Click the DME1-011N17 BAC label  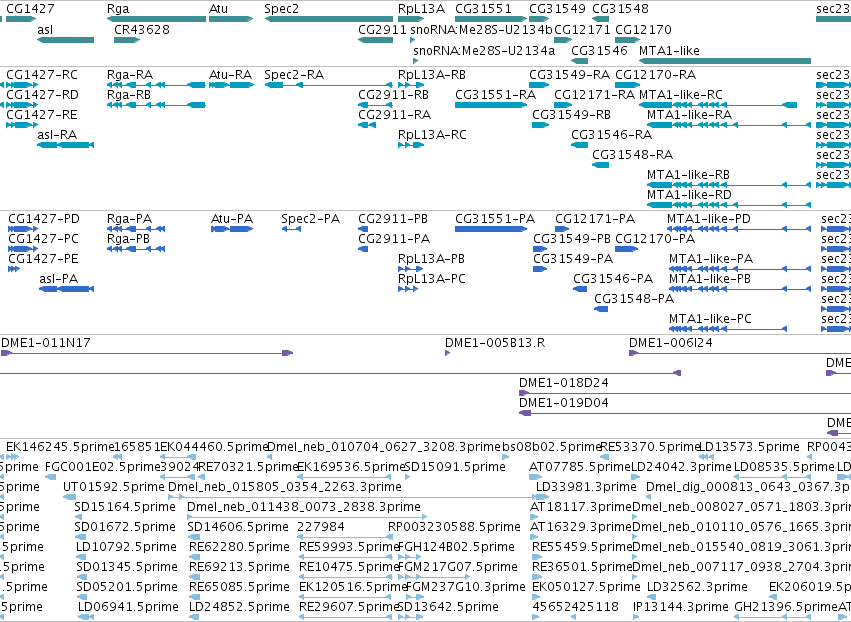[46, 342]
